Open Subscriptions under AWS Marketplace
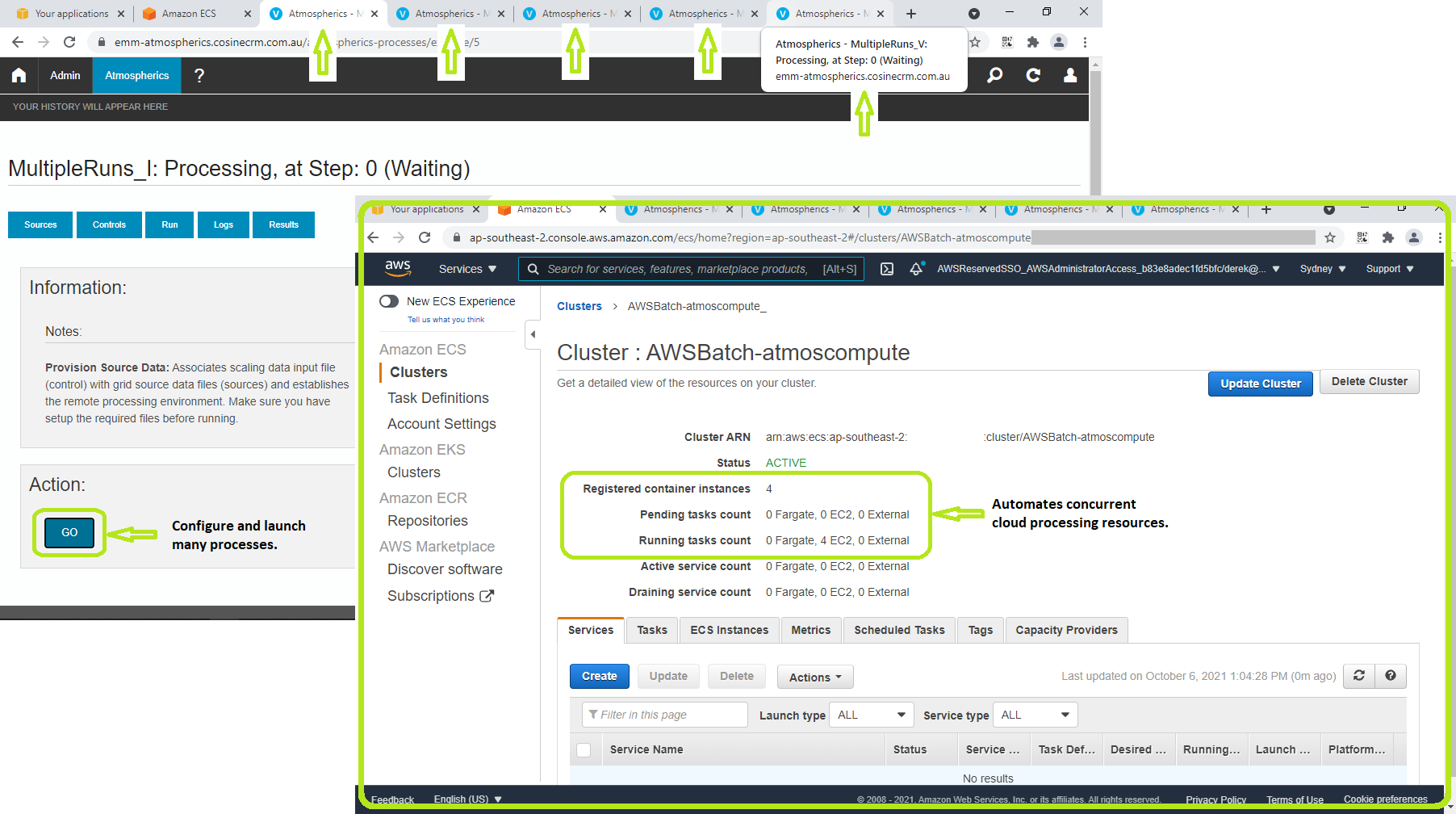Image resolution: width=1456 pixels, height=814 pixels. [x=441, y=596]
